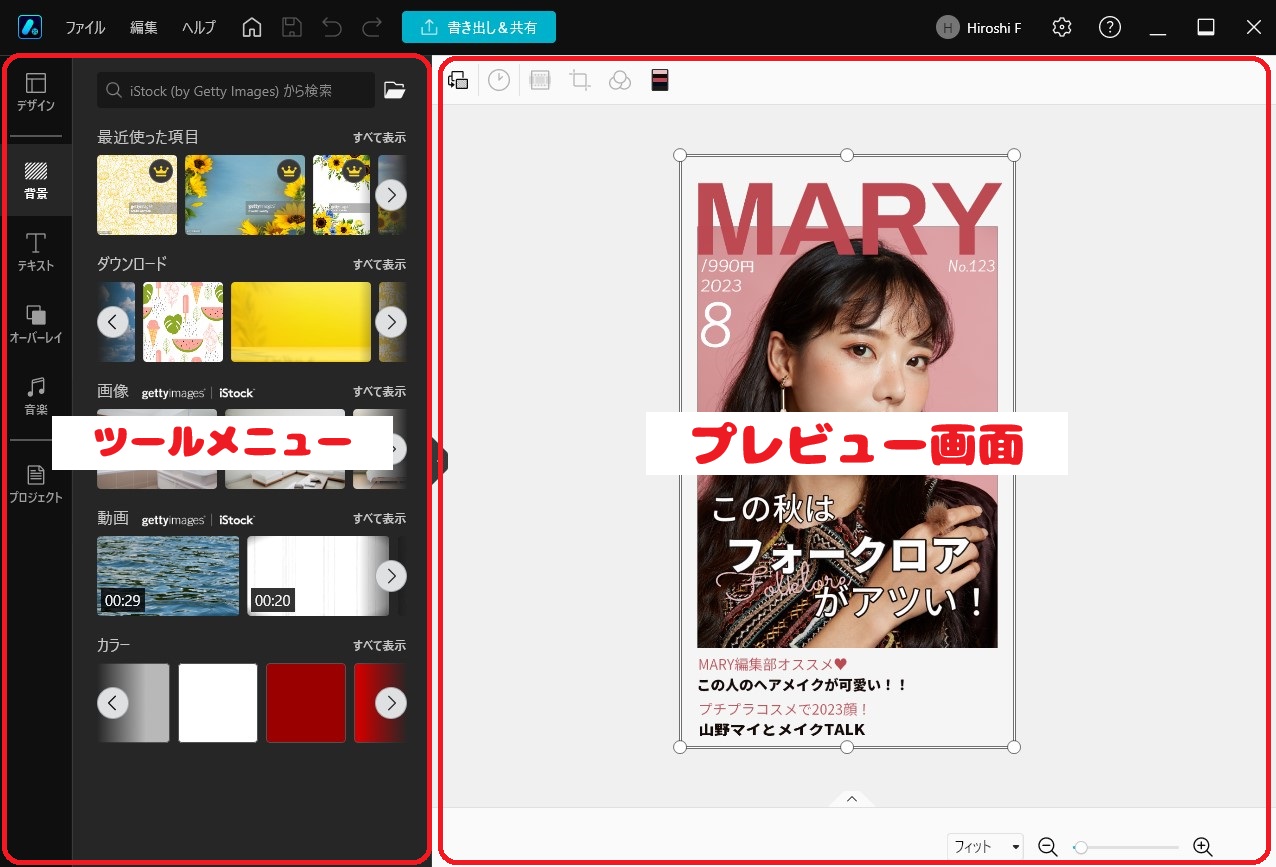
Task: Open the フィット zoom dropdown
Action: tap(986, 847)
